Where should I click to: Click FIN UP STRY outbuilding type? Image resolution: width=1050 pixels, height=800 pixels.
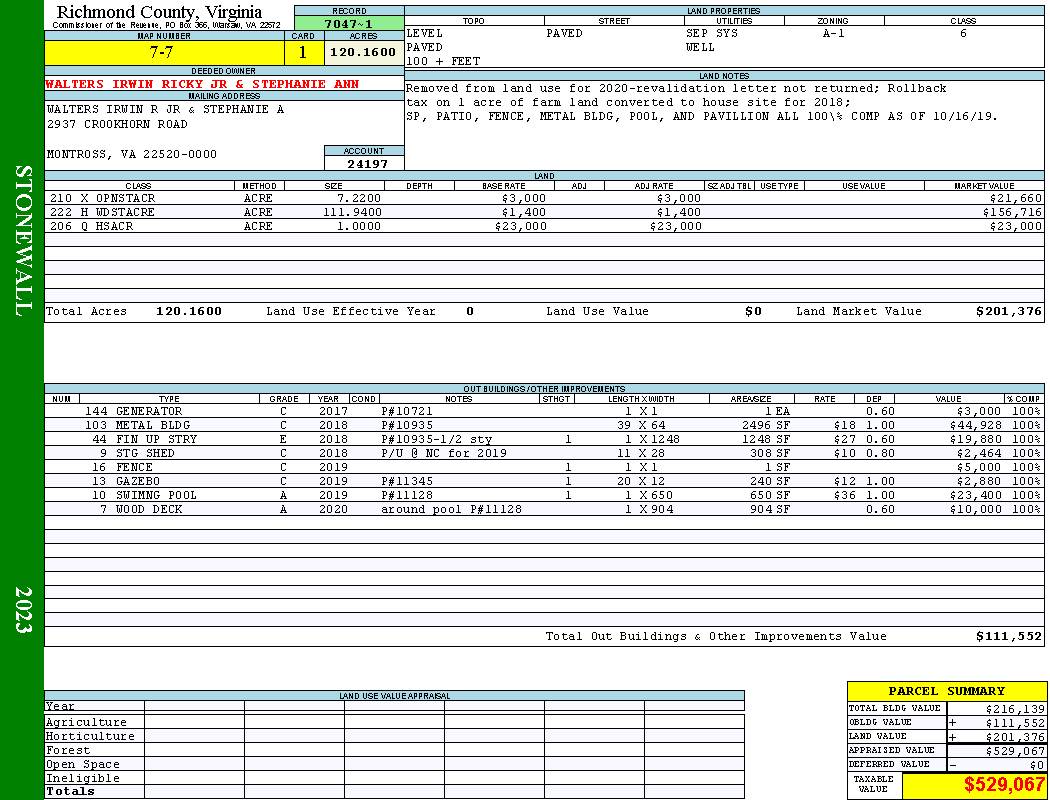click(156, 439)
